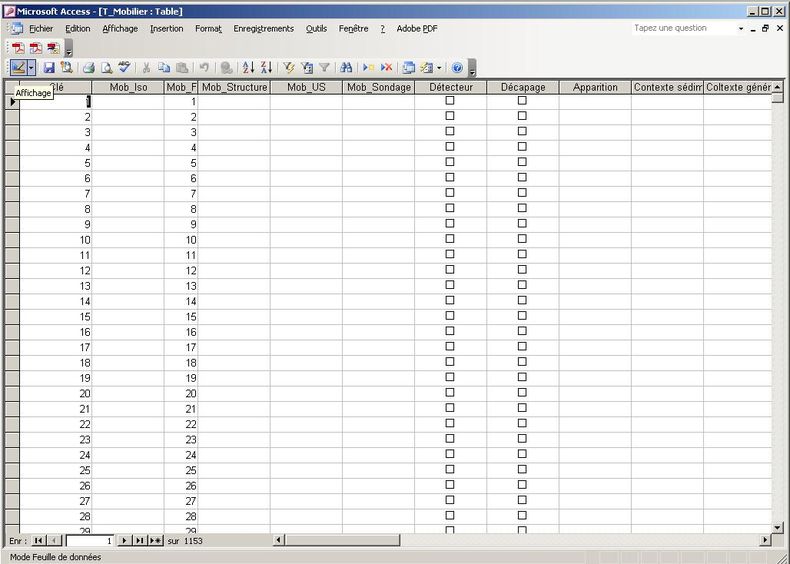Click third Adobe PDF toolbar icon

coord(53,48)
